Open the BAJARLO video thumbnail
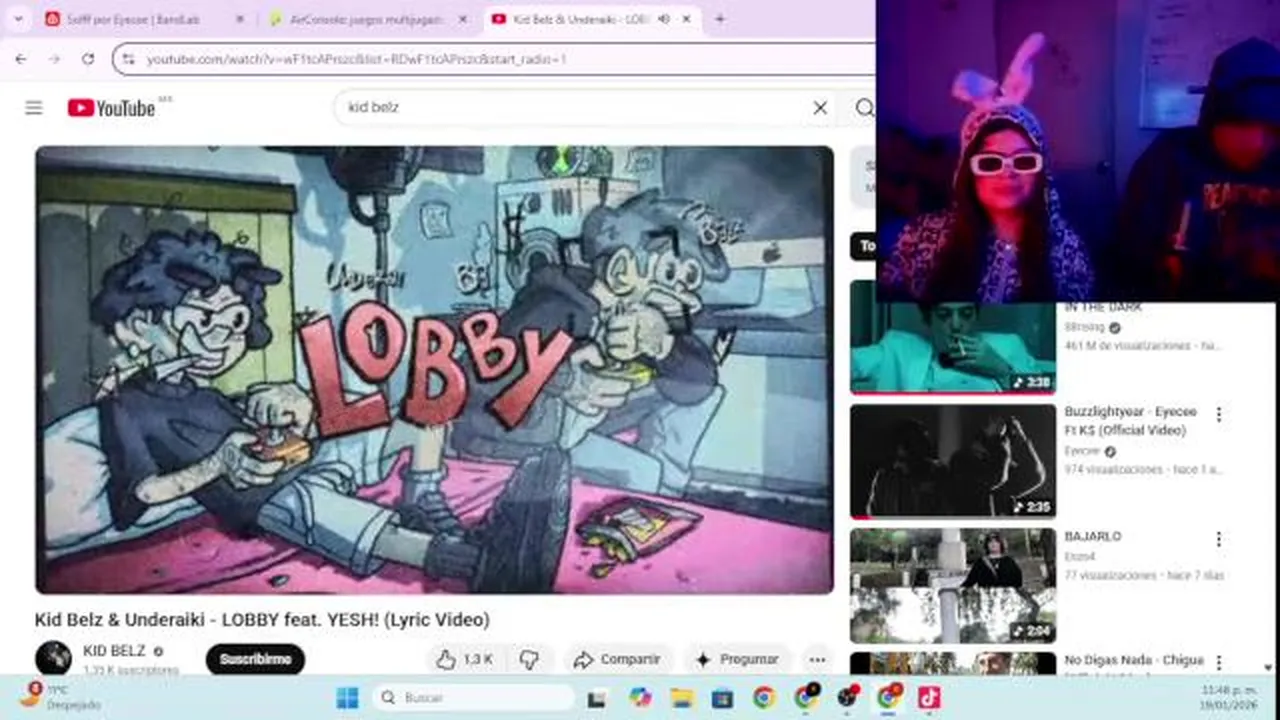The width and height of the screenshot is (1280, 720). click(x=952, y=585)
